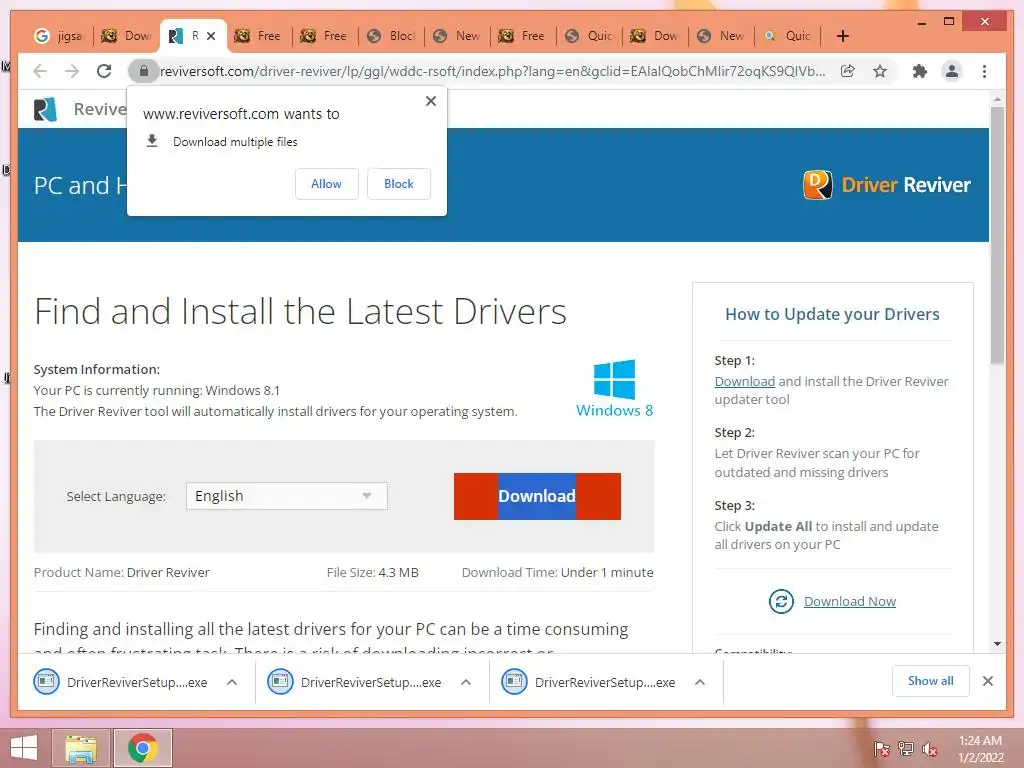1024x768 pixels.
Task: Expand options for second DriverReviverSetup download
Action: click(x=466, y=682)
